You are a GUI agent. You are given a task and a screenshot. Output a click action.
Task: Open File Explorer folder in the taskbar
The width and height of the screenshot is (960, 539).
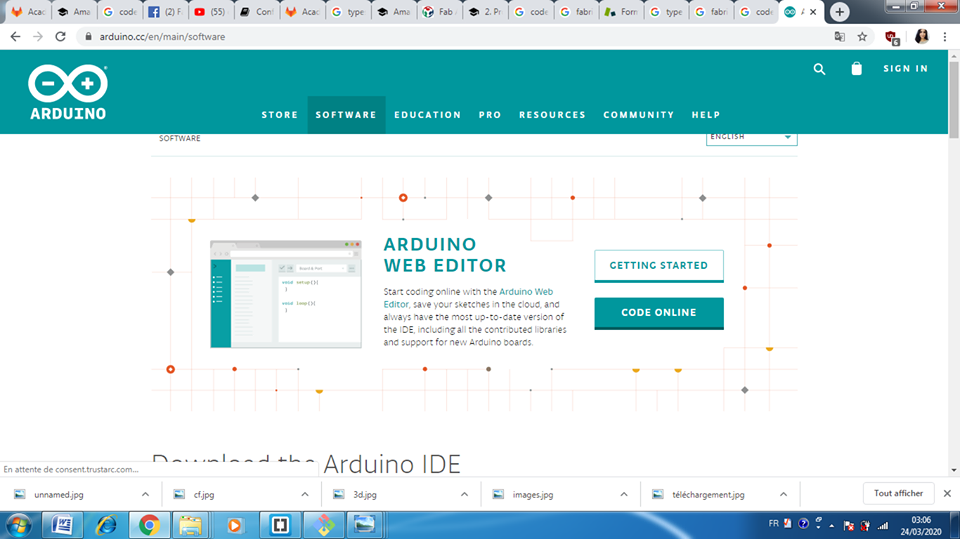click(190, 525)
